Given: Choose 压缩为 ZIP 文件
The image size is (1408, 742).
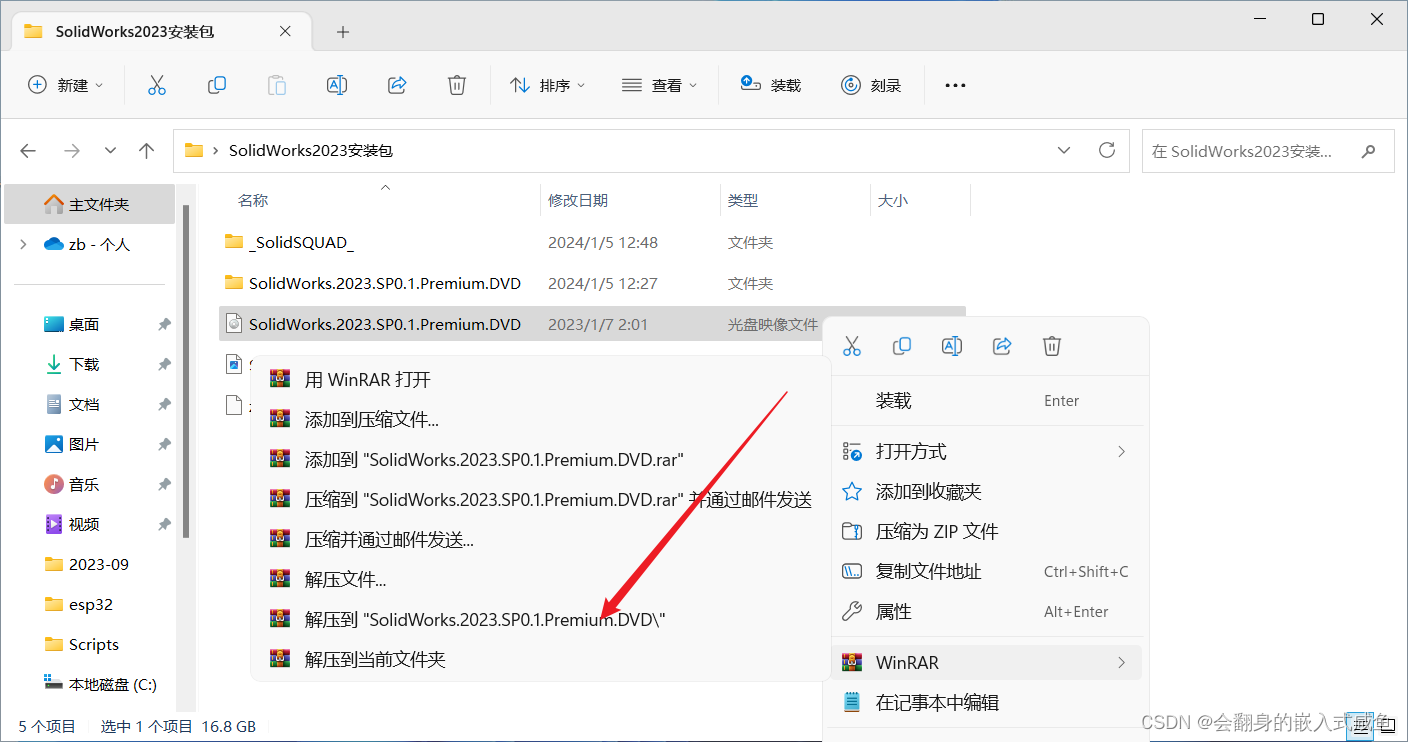Looking at the screenshot, I should pyautogui.click(x=987, y=532).
